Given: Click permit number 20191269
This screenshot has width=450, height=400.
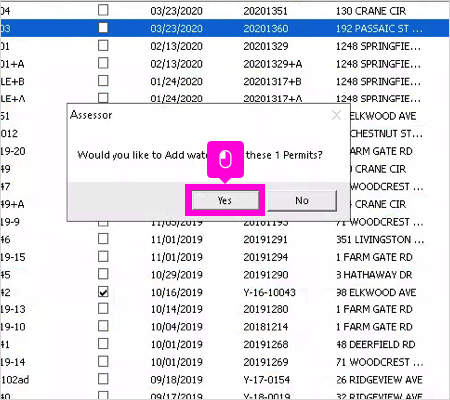Looking at the screenshot, I should (x=266, y=362).
